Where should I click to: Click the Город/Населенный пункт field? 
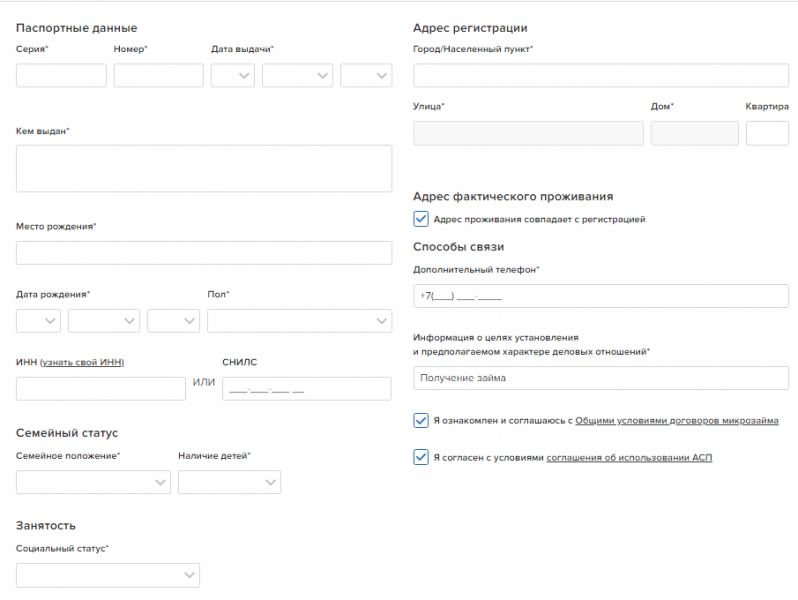coord(600,76)
